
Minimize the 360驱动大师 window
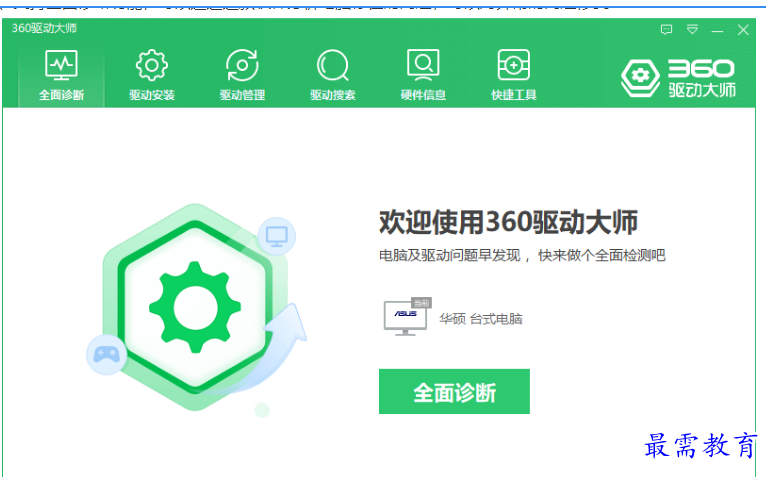coord(717,31)
